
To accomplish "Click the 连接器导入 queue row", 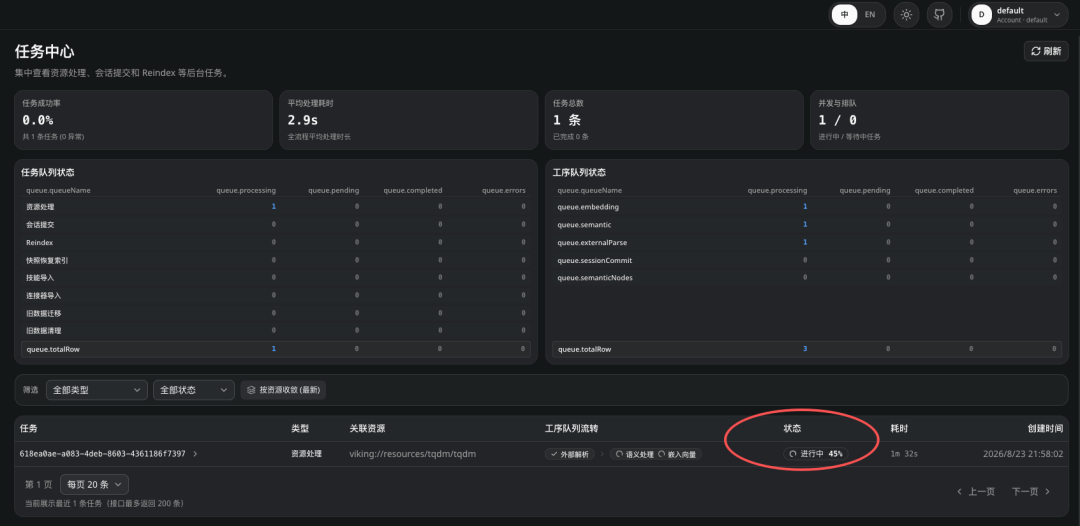I will tap(276, 295).
